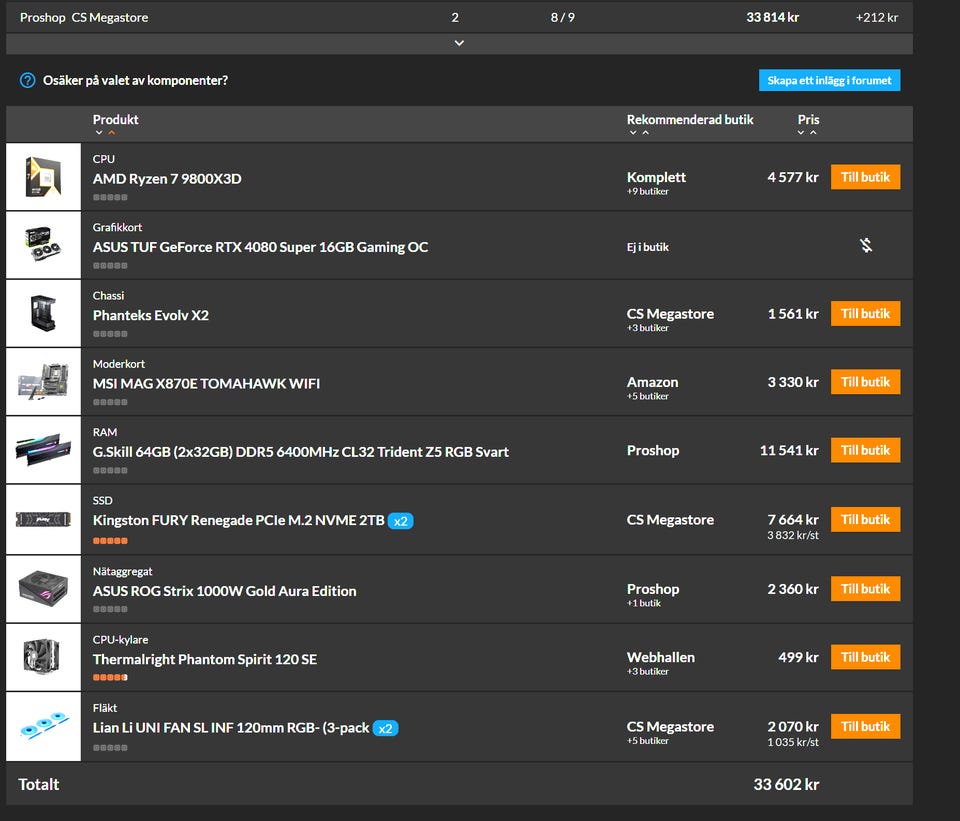Open Thermalright Phantom Spirit 120 SE link
This screenshot has height=821, width=960.
pyautogui.click(x=205, y=659)
